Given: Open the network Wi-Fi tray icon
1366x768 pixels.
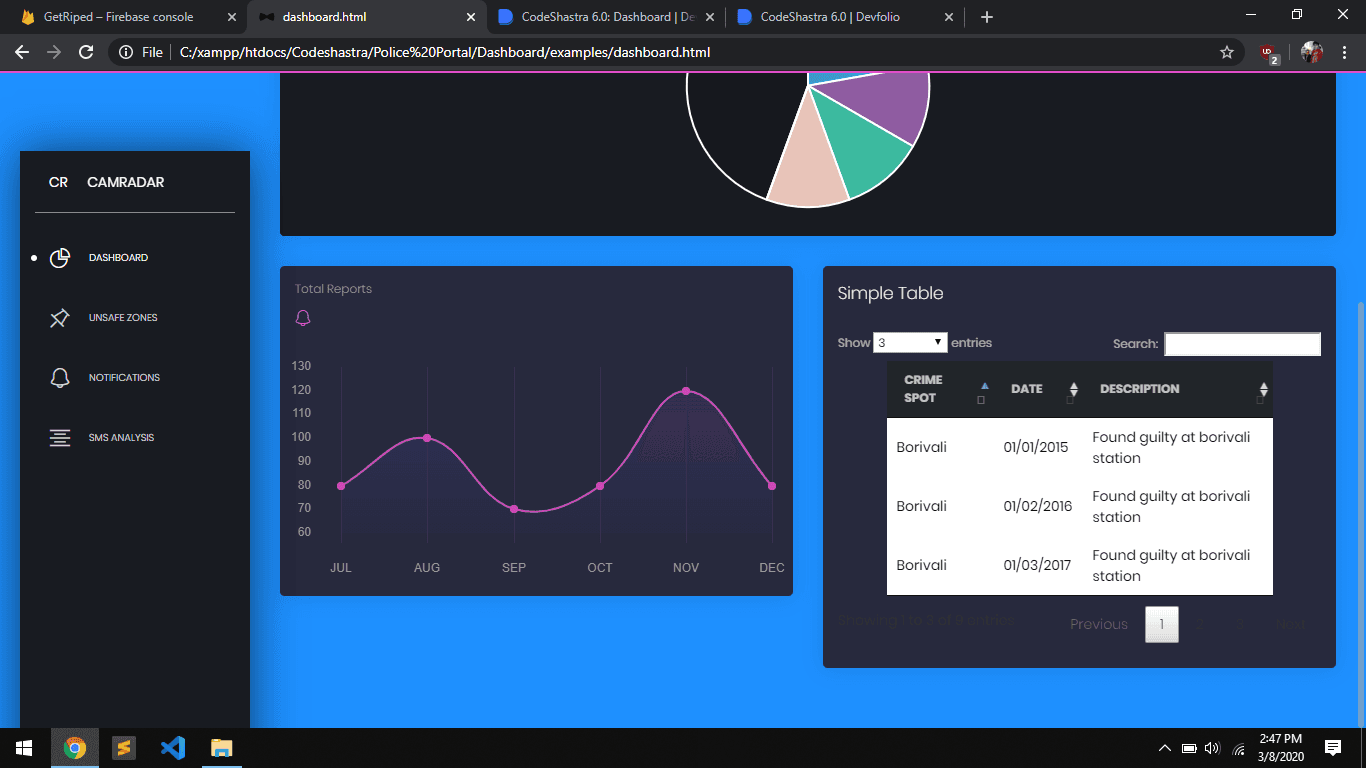Looking at the screenshot, I should [x=1239, y=748].
